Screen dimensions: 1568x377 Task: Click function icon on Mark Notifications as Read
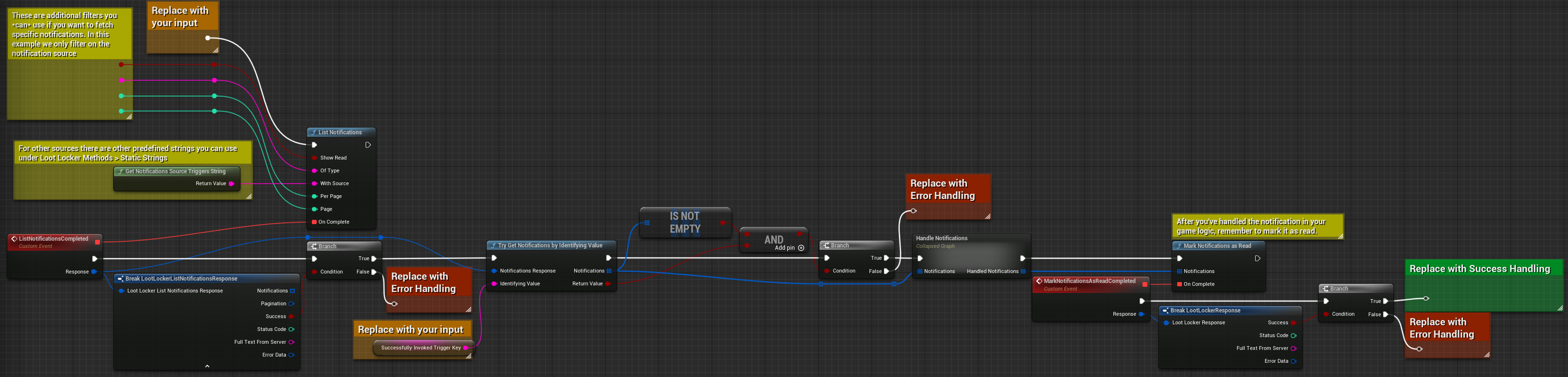tap(1179, 246)
